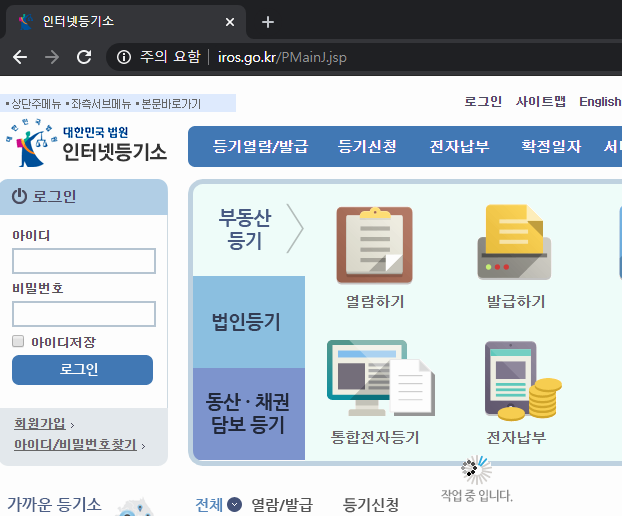Open the 전자납부 top menu
The height and width of the screenshot is (516, 622).
pos(459,146)
